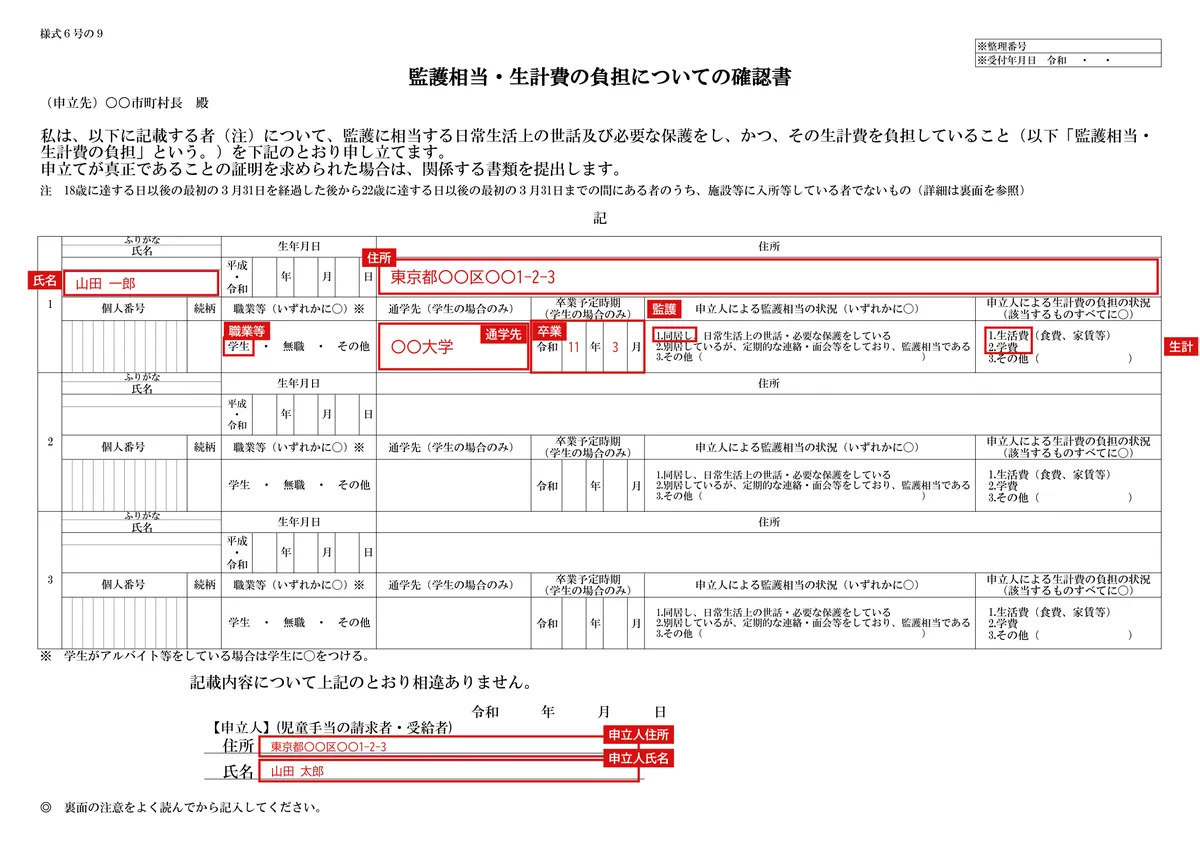This screenshot has height=849, width=1200.
Task: Click the red 生計 tag
Action: 1181,346
